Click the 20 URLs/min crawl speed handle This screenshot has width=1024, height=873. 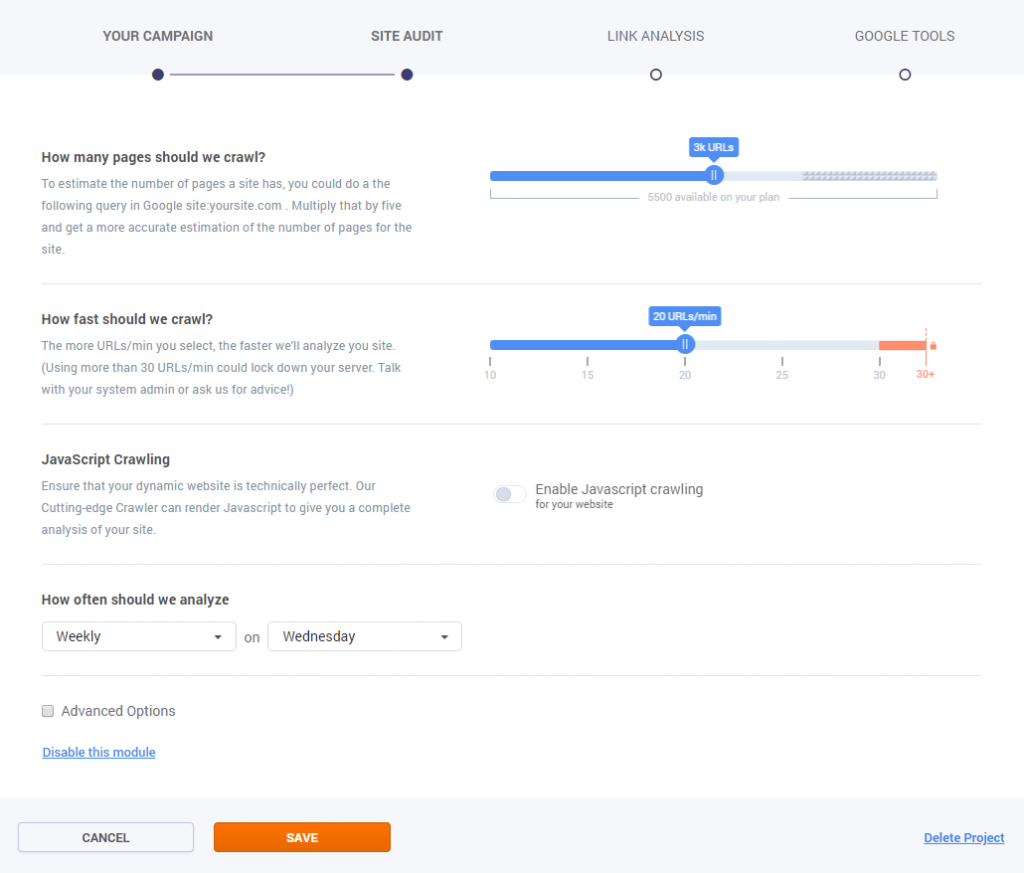(x=684, y=344)
